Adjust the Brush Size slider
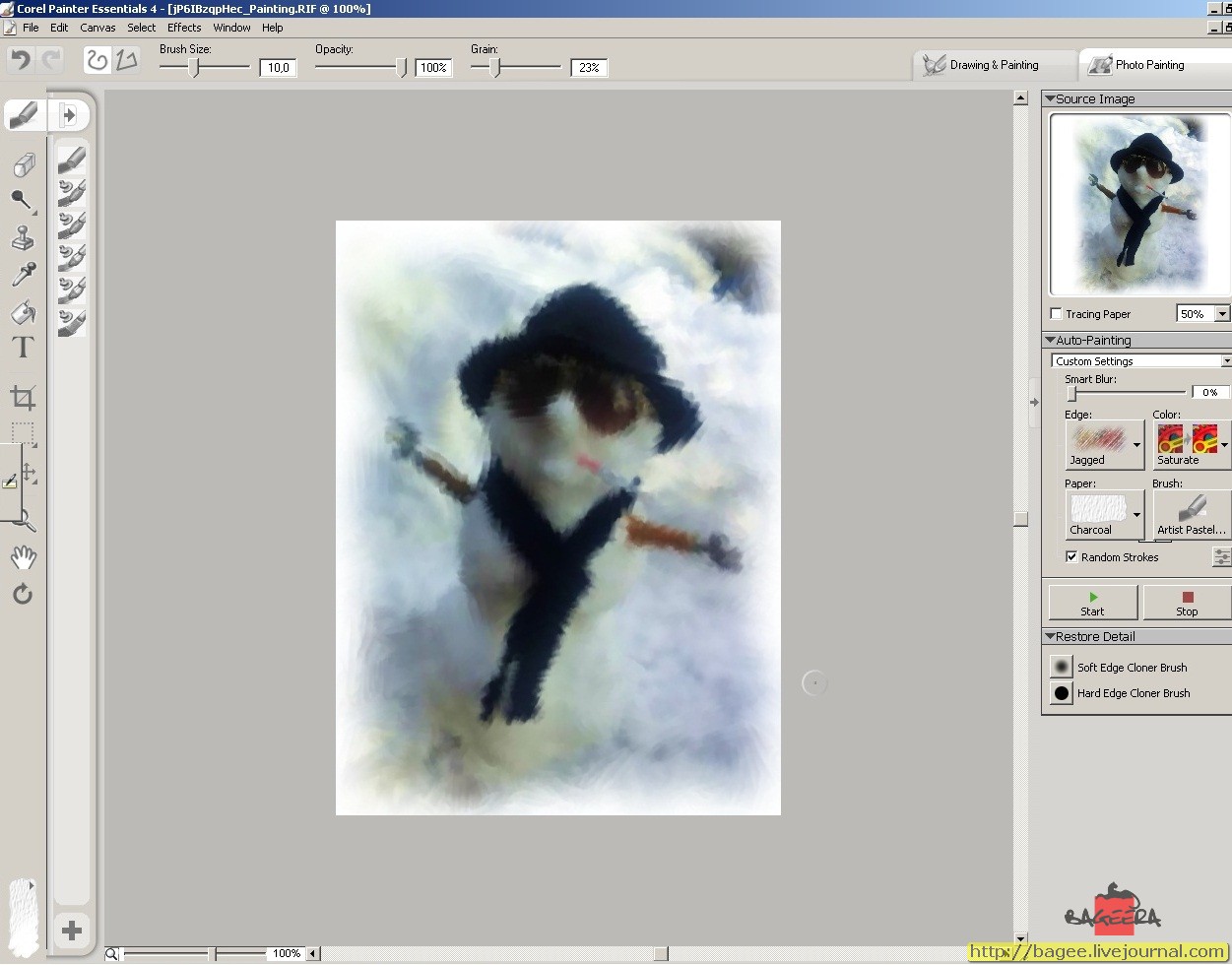Viewport: 1232px width, 965px height. [x=194, y=67]
